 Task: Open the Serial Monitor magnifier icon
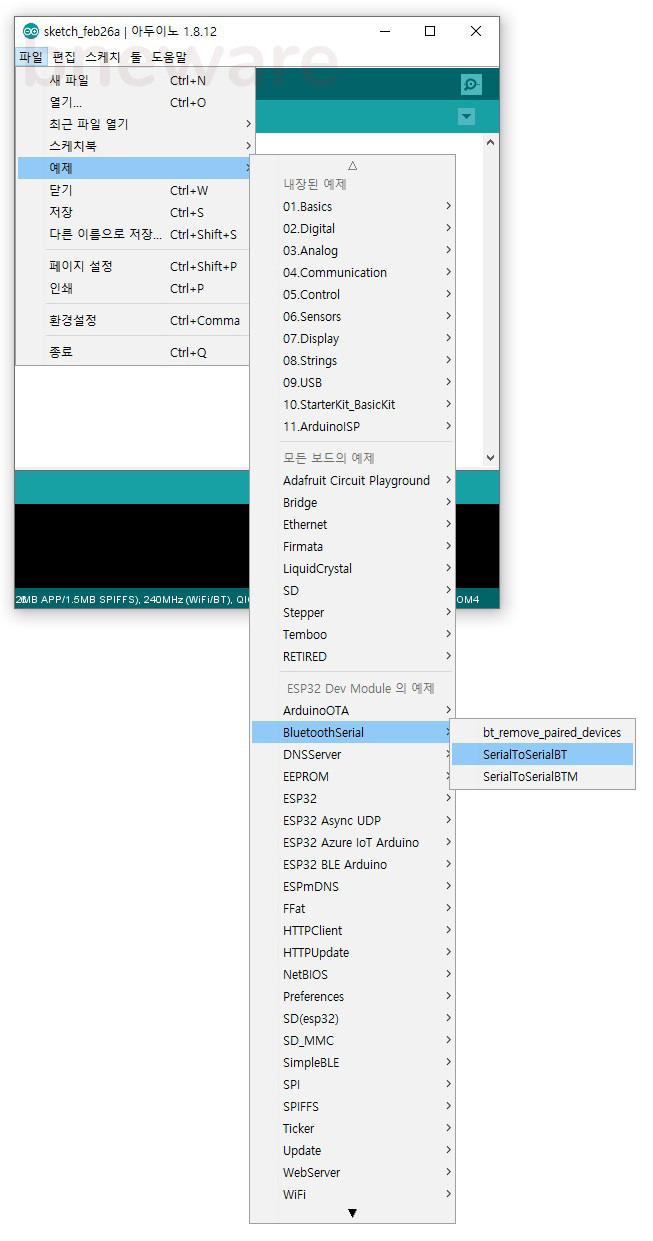point(471,85)
